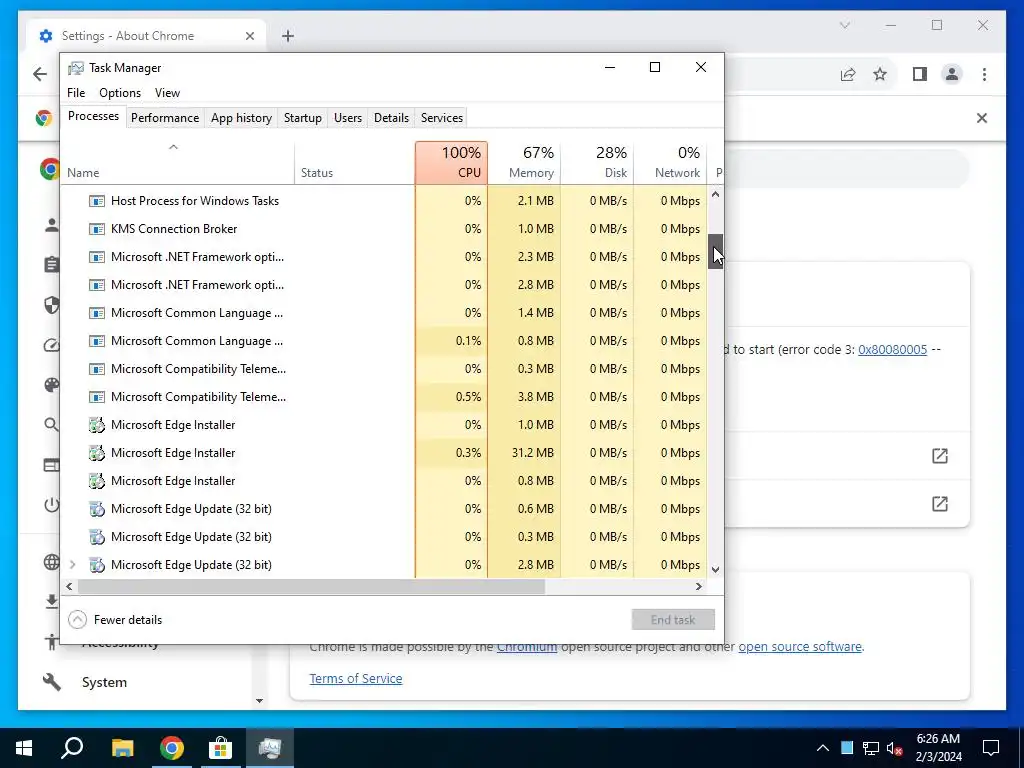1024x768 pixels.
Task: Click the Task Manager title bar icon
Action: click(x=76, y=68)
